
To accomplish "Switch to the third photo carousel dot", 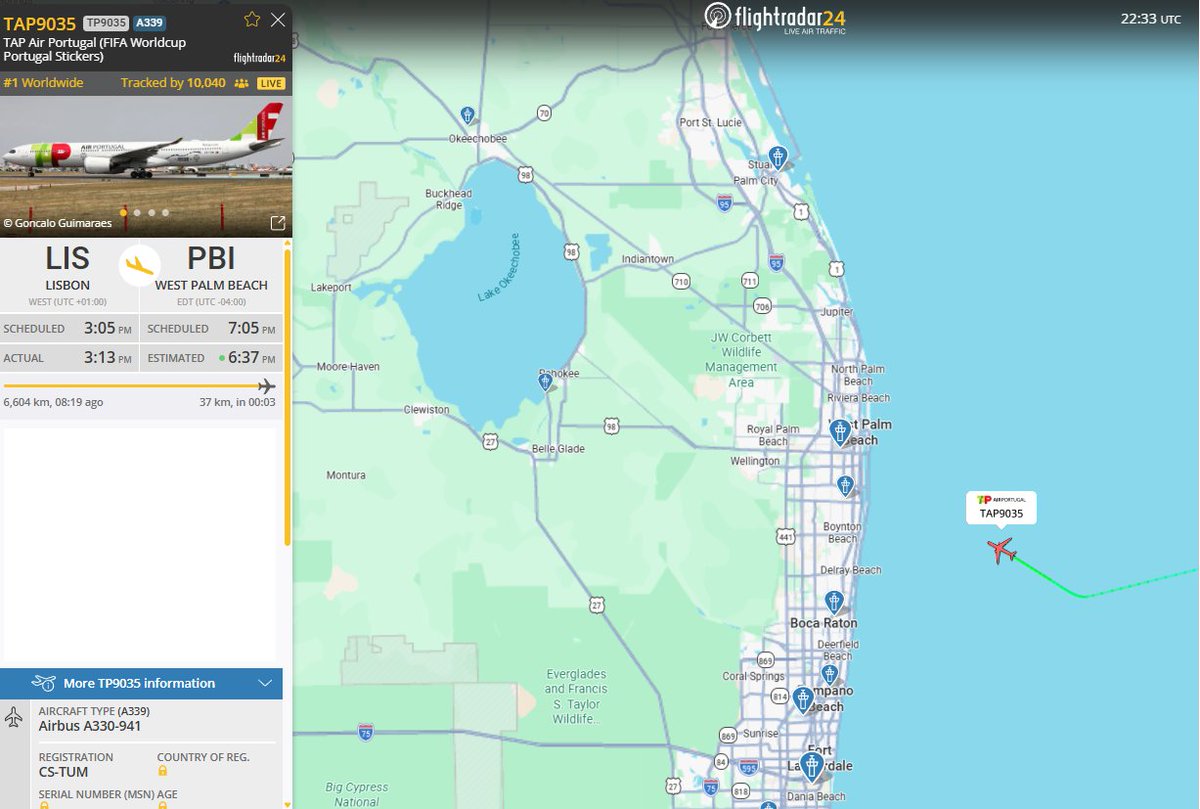I will coord(152,213).
